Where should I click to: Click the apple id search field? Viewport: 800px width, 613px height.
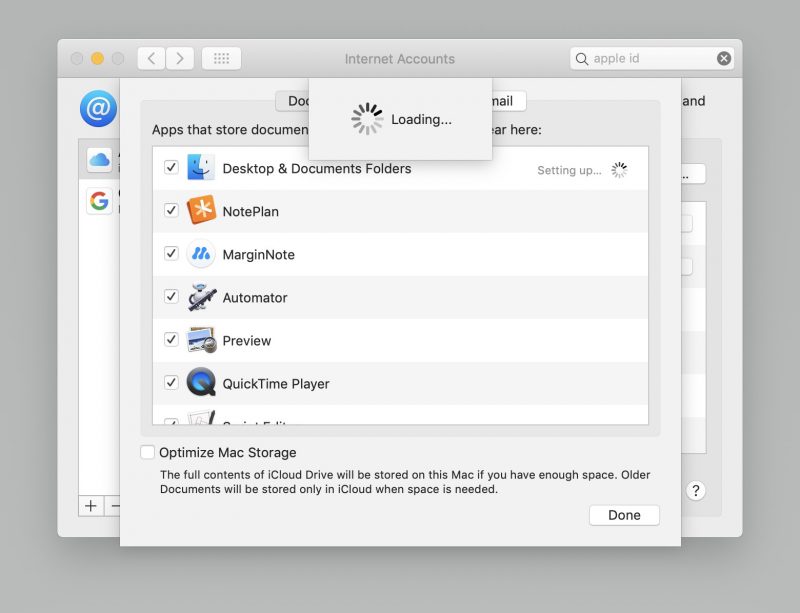652,59
